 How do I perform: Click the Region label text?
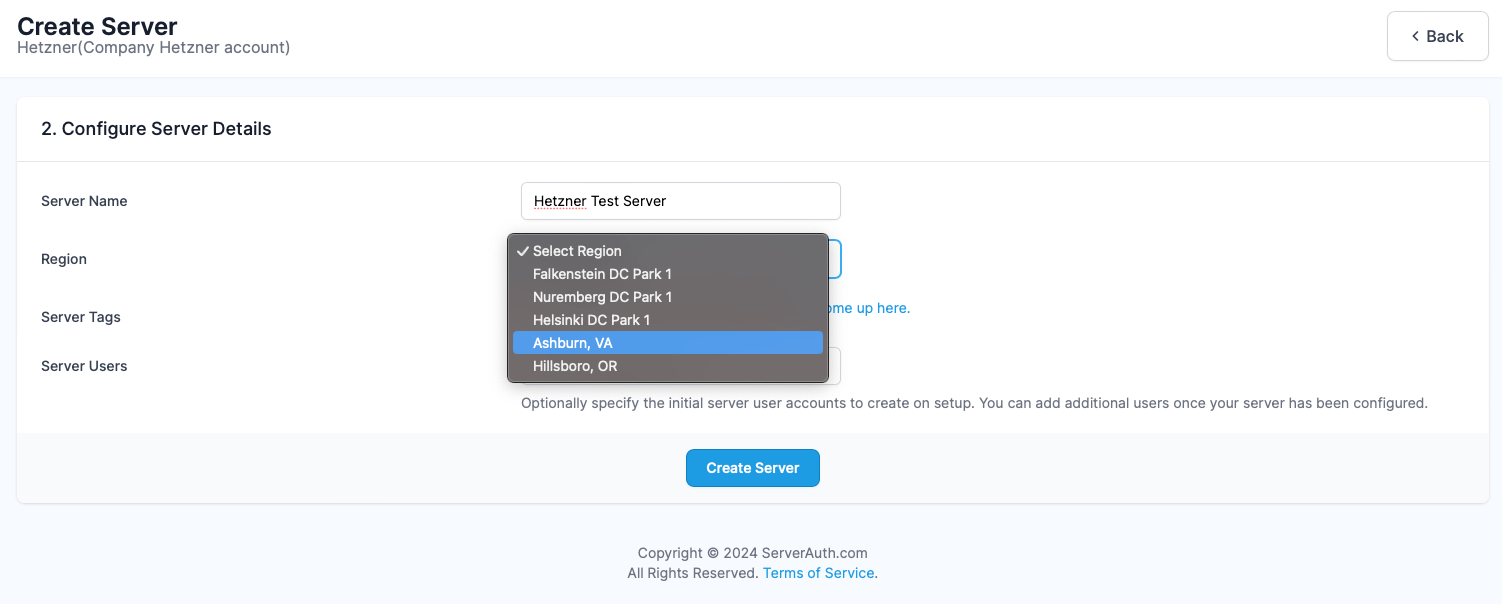point(64,259)
